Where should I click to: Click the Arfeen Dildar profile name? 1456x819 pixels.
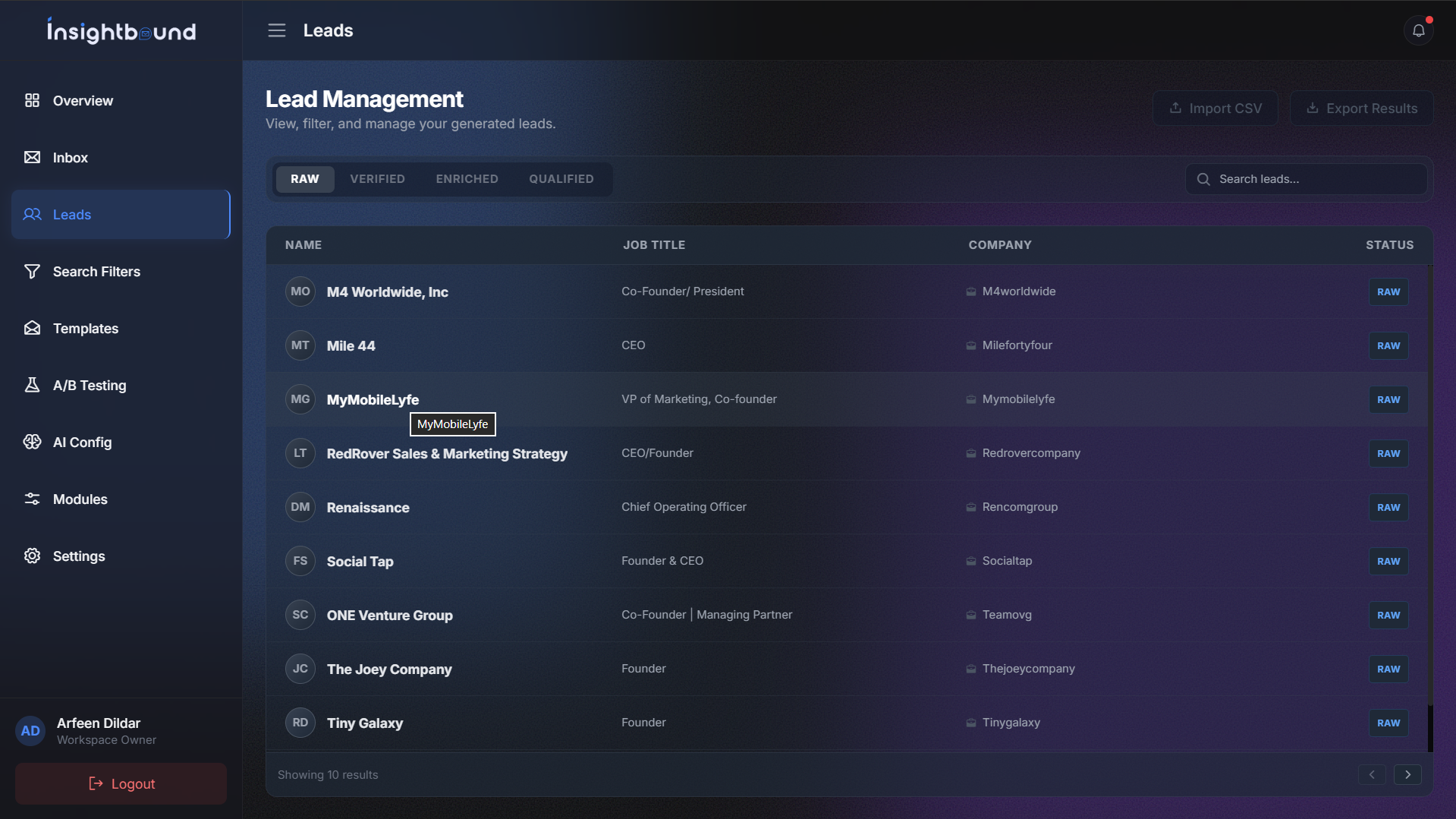pyautogui.click(x=99, y=723)
